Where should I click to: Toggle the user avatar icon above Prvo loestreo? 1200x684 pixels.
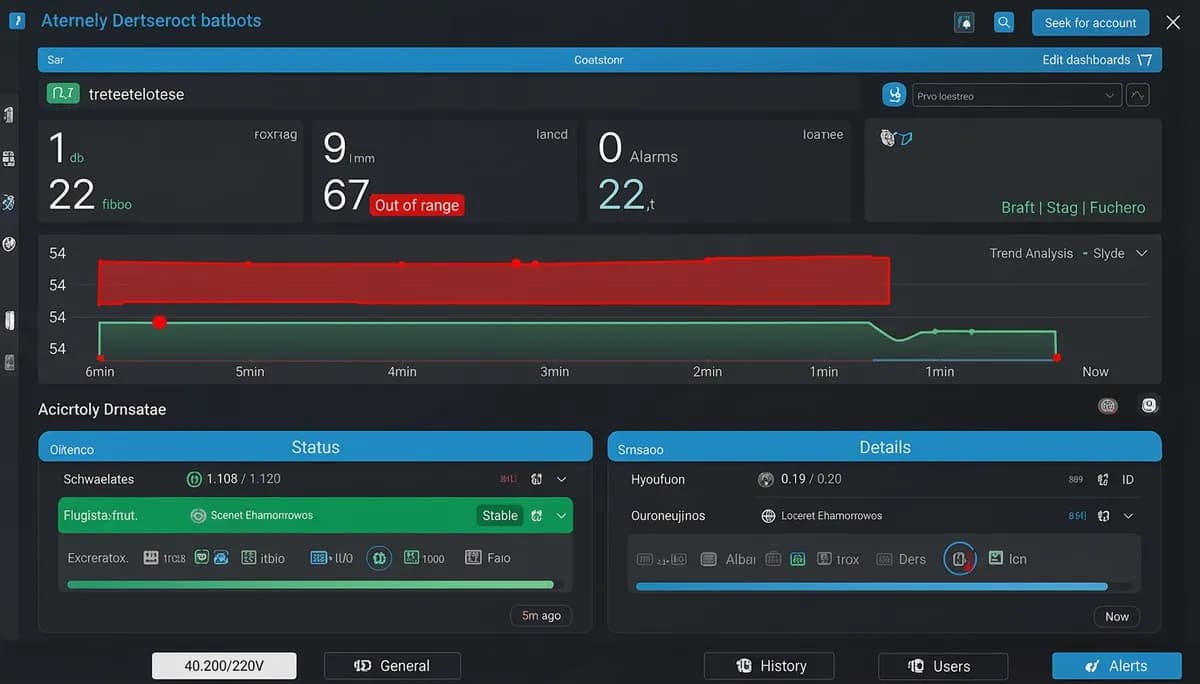point(892,92)
